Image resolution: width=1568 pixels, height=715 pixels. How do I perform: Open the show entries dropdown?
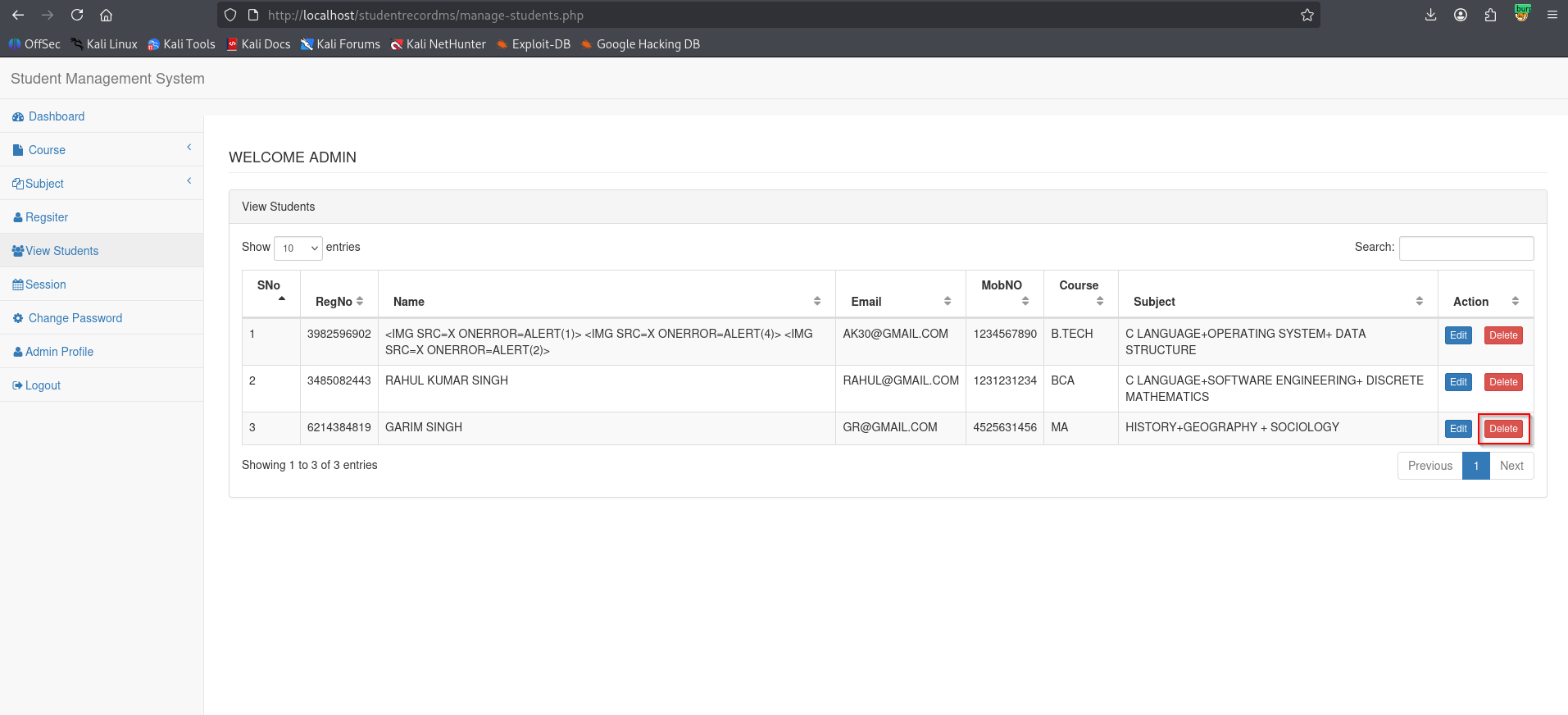point(298,248)
